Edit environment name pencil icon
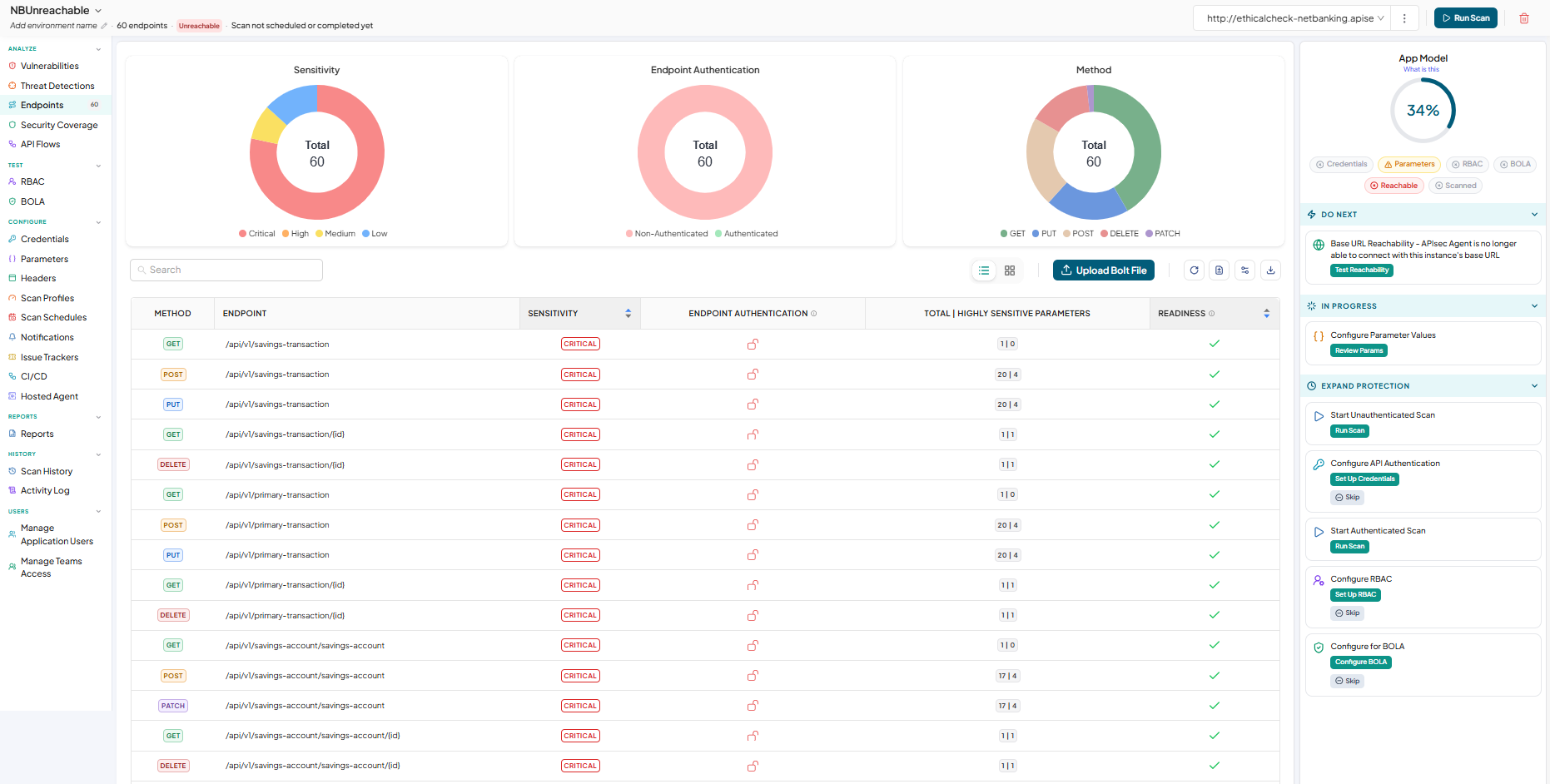This screenshot has height=784, width=1550. (104, 26)
